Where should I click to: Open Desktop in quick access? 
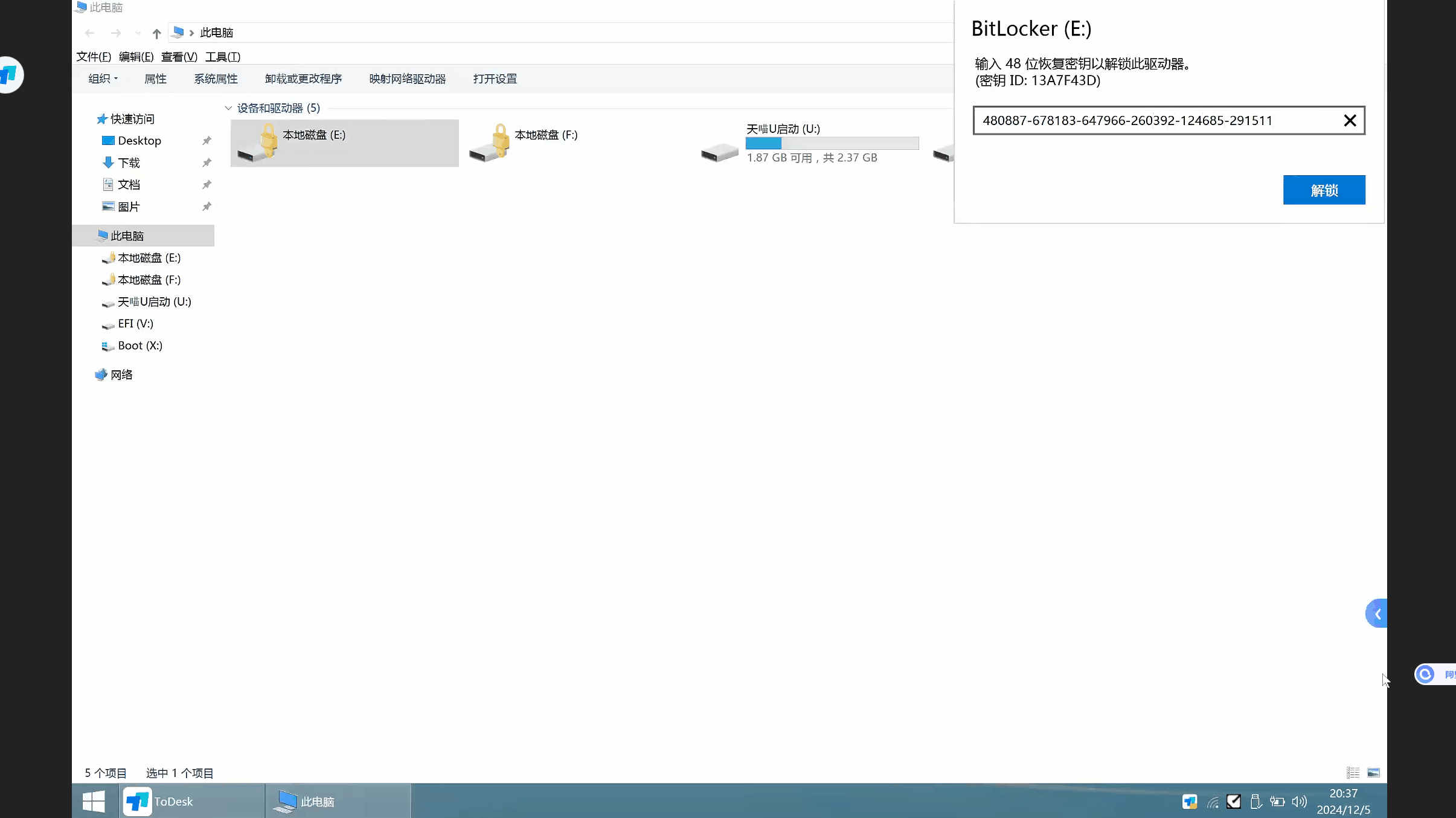point(140,141)
